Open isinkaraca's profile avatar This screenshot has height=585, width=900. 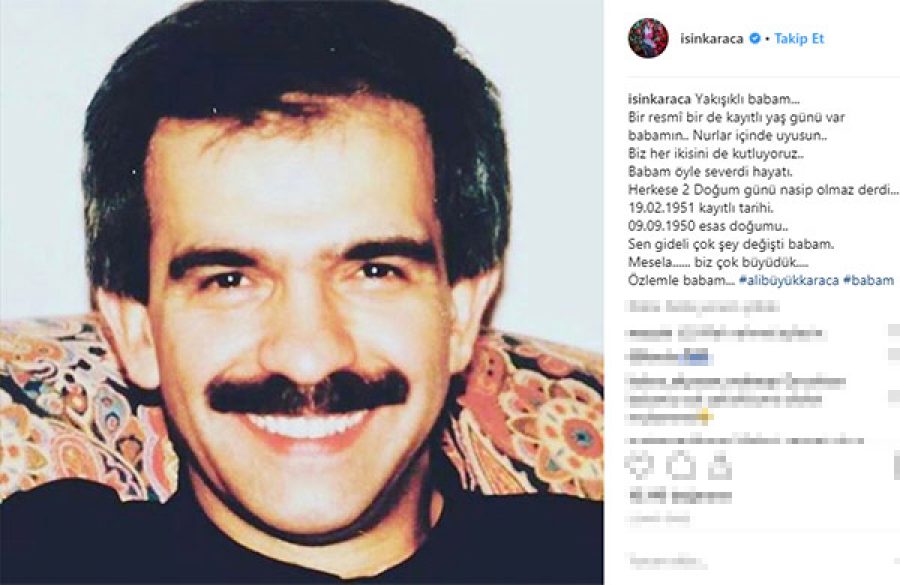(648, 38)
